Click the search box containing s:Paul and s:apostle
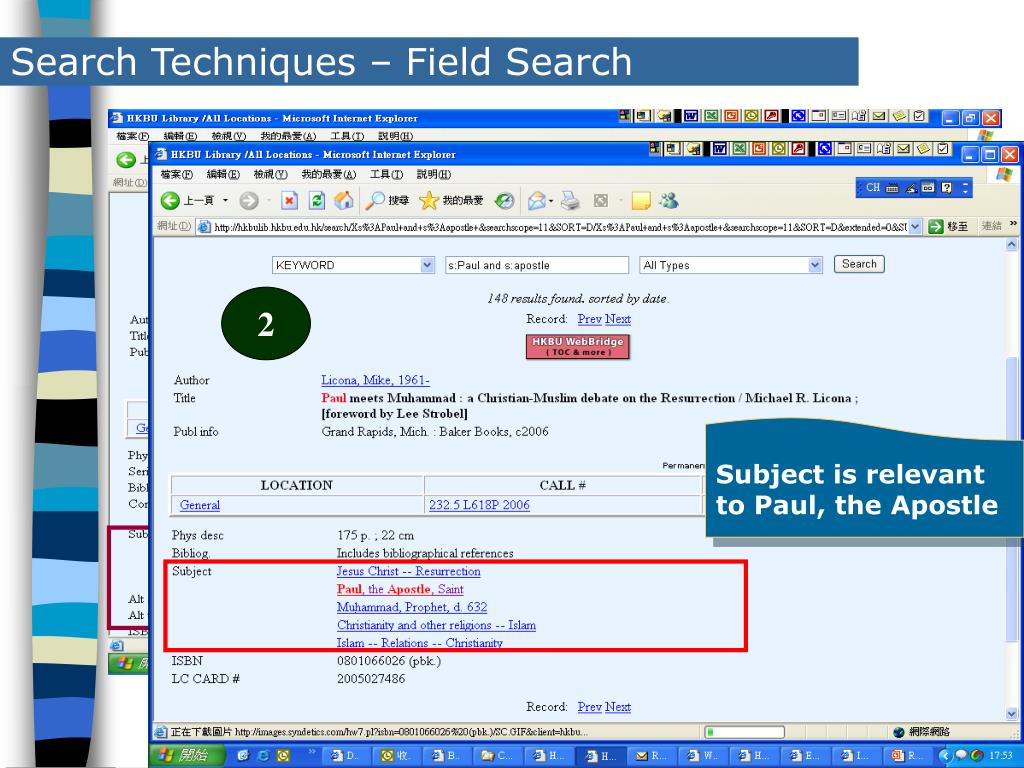Image resolution: width=1024 pixels, height=768 pixels. (x=537, y=265)
